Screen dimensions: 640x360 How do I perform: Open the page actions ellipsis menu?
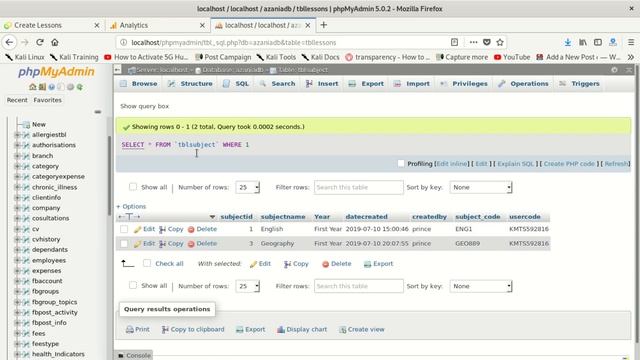point(473,42)
